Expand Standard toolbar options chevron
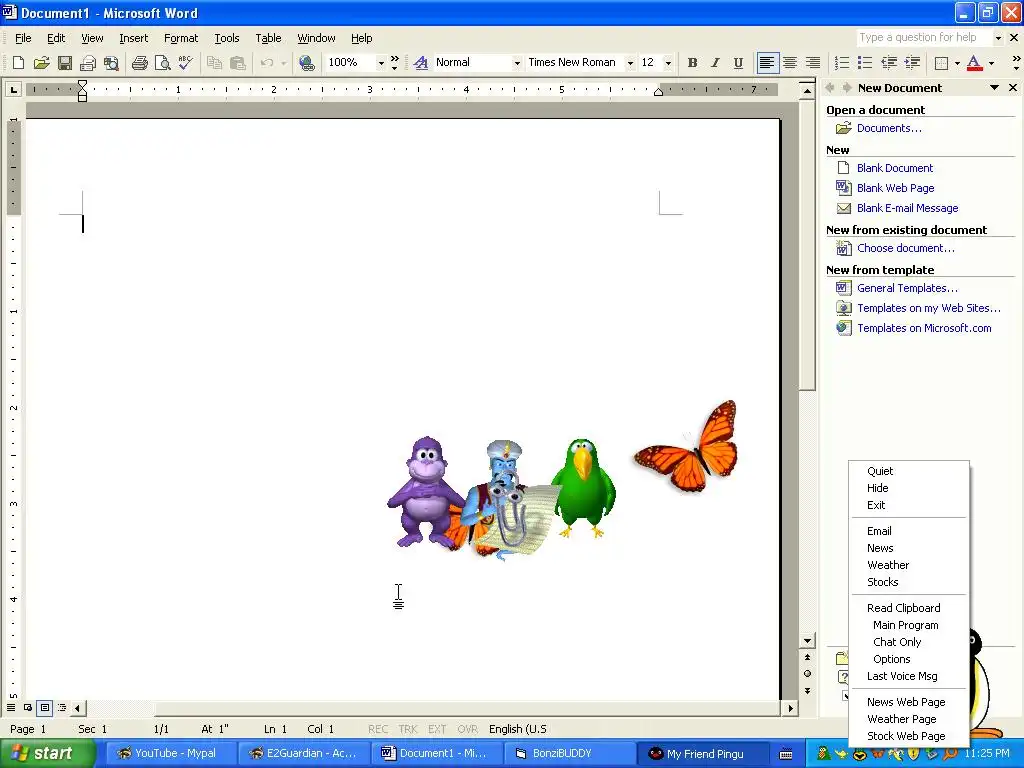The width and height of the screenshot is (1024, 768). click(394, 63)
